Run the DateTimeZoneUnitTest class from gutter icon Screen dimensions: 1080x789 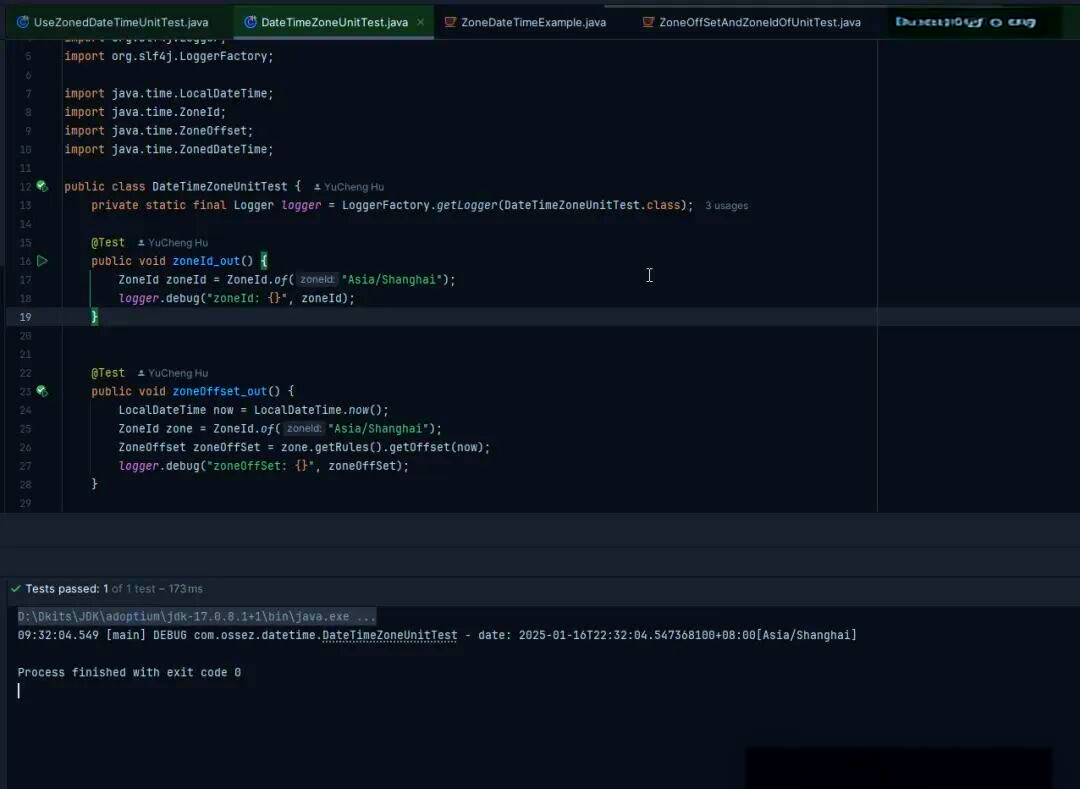42,187
